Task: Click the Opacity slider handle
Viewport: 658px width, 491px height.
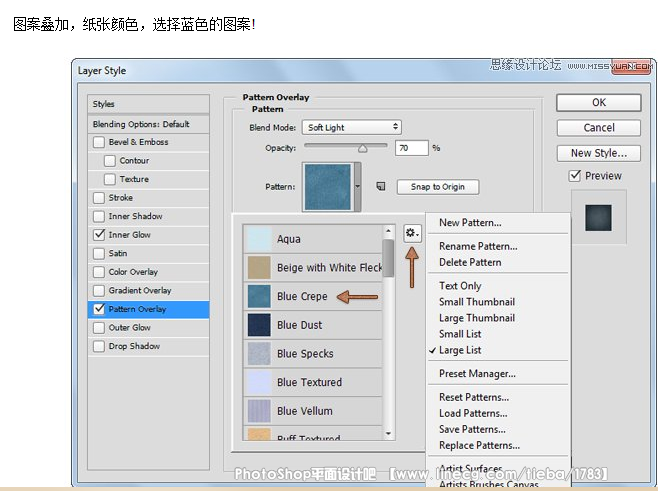Action: pyautogui.click(x=363, y=149)
